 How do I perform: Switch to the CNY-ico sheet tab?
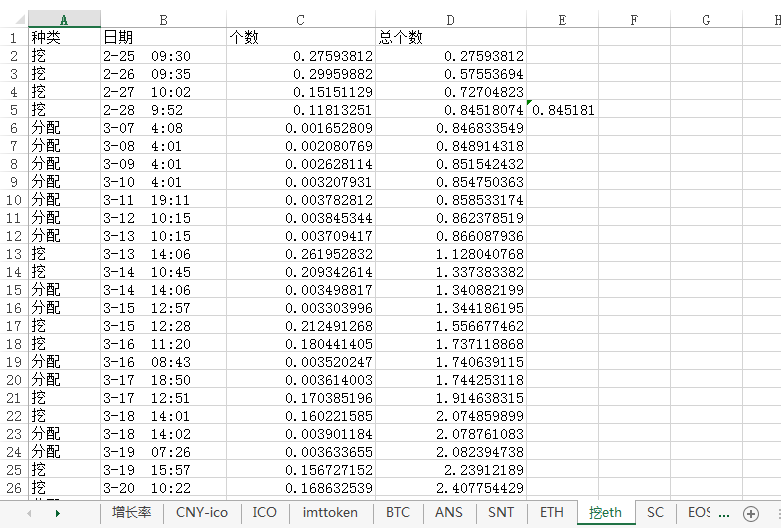coord(202,512)
